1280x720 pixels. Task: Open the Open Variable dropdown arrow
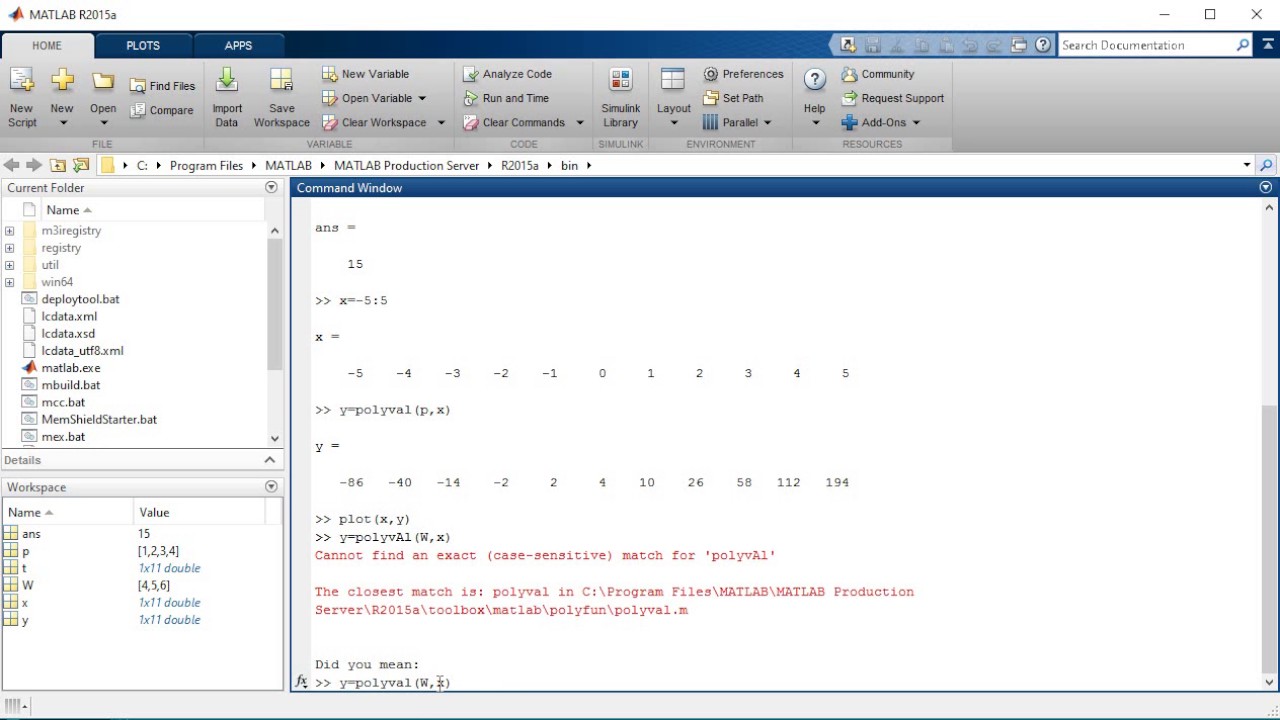(x=422, y=98)
